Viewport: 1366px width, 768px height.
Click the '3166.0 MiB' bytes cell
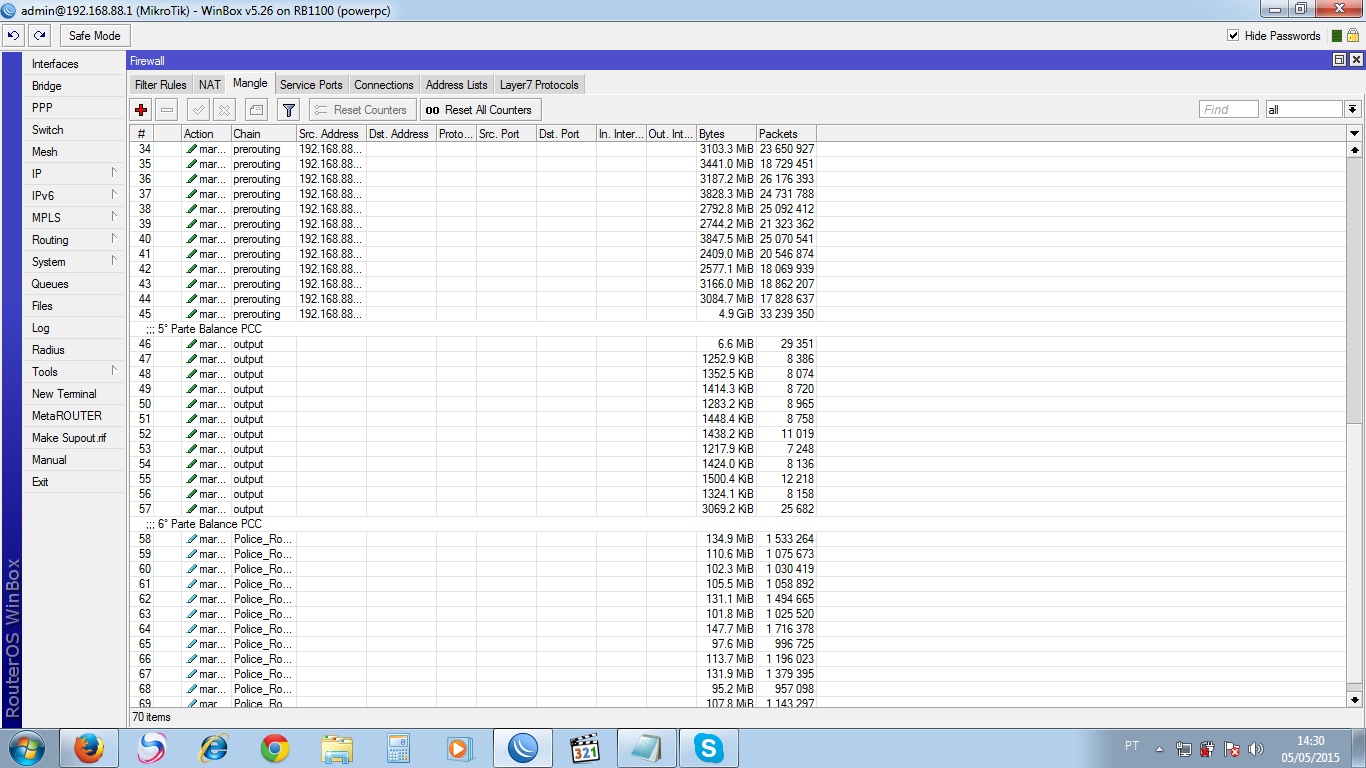pyautogui.click(x=727, y=284)
